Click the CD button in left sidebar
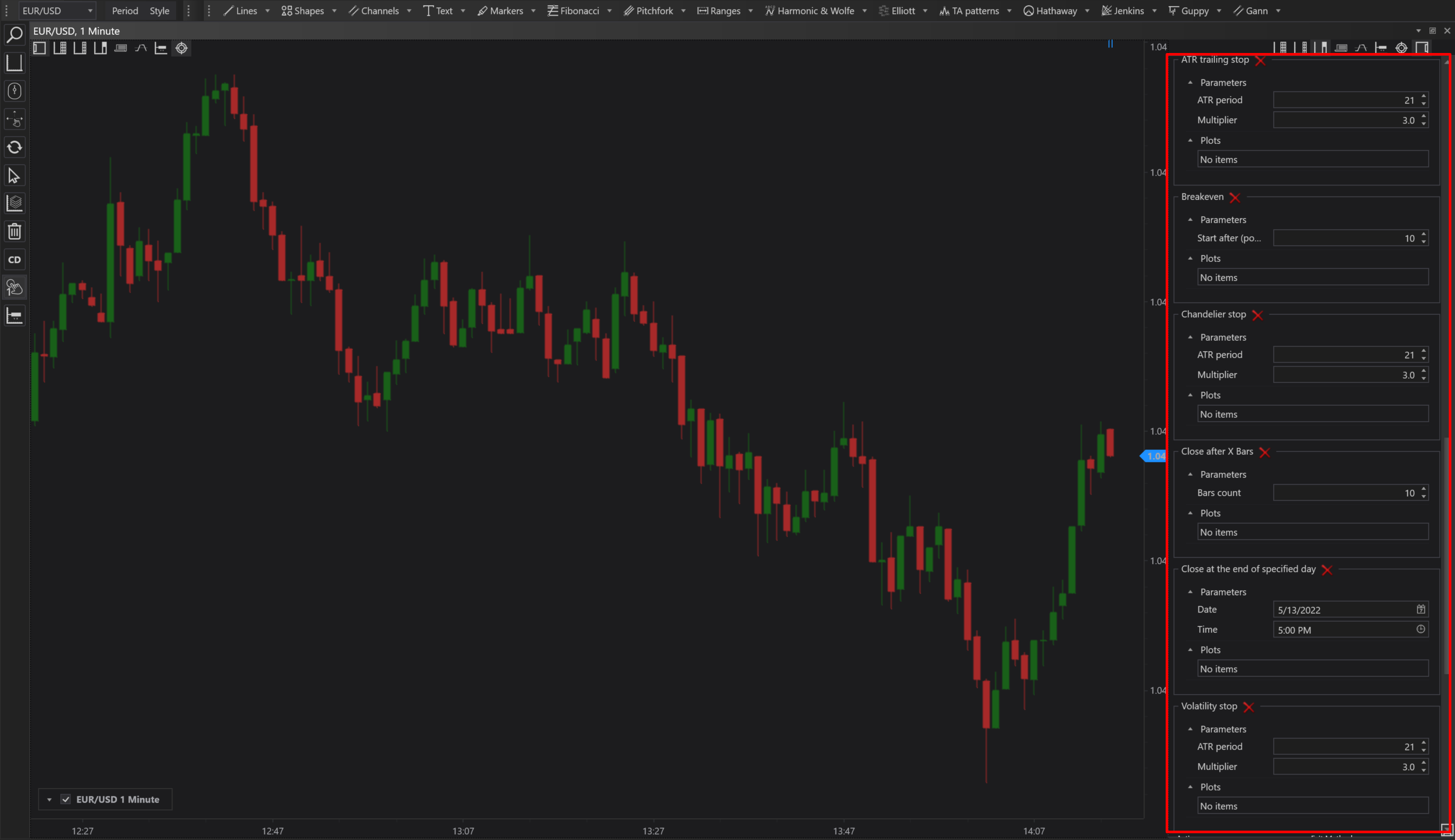Screen dimensions: 1455x840 (x=14, y=260)
